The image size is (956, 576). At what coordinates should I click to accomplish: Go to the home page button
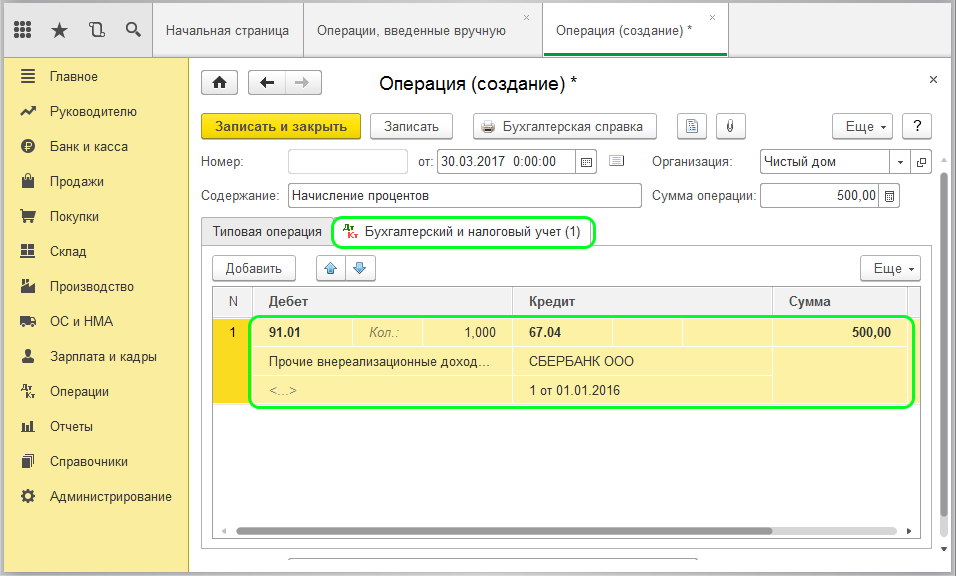[219, 82]
